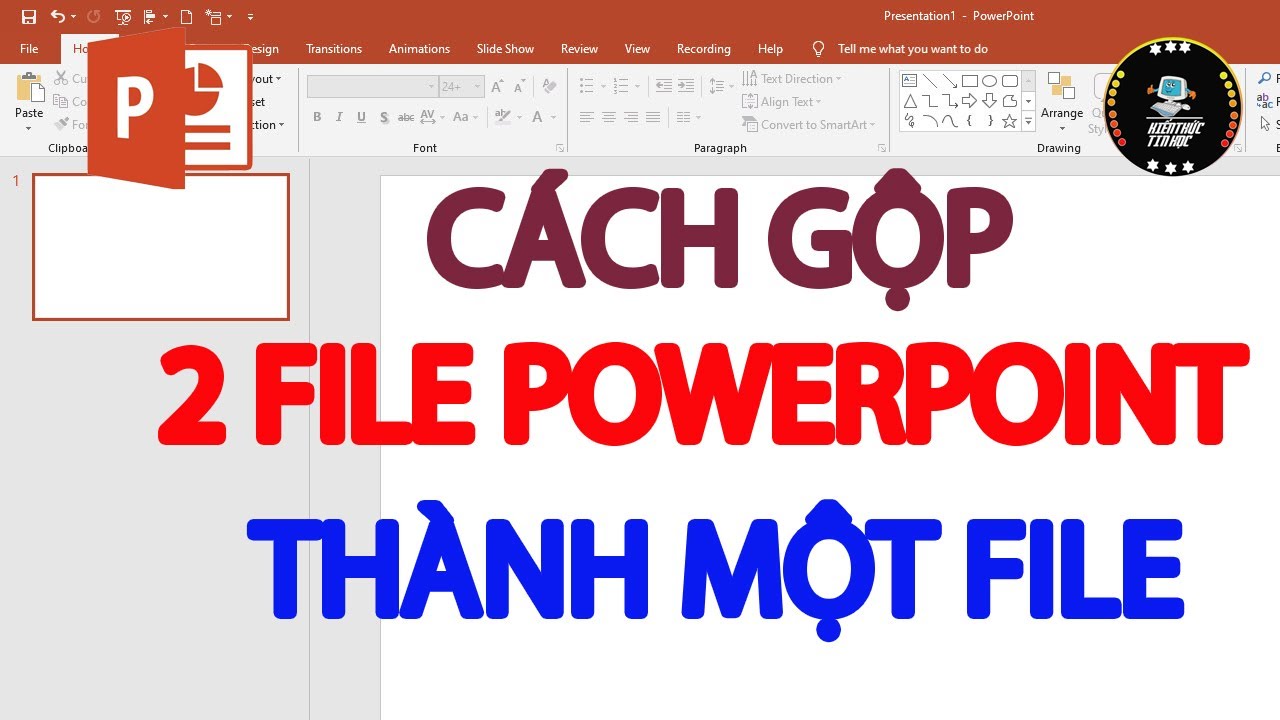
Task: Click the Numbering list icon
Action: (x=620, y=87)
